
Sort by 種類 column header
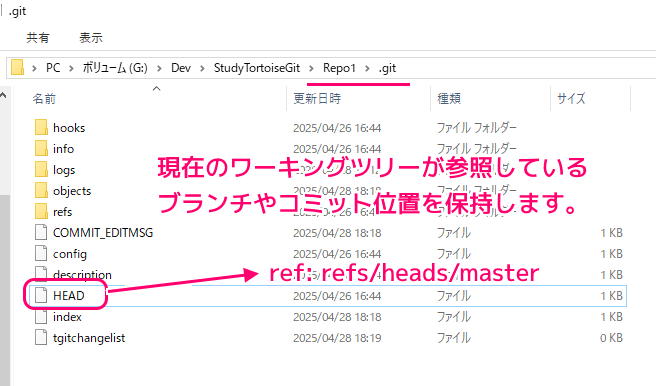coord(449,99)
